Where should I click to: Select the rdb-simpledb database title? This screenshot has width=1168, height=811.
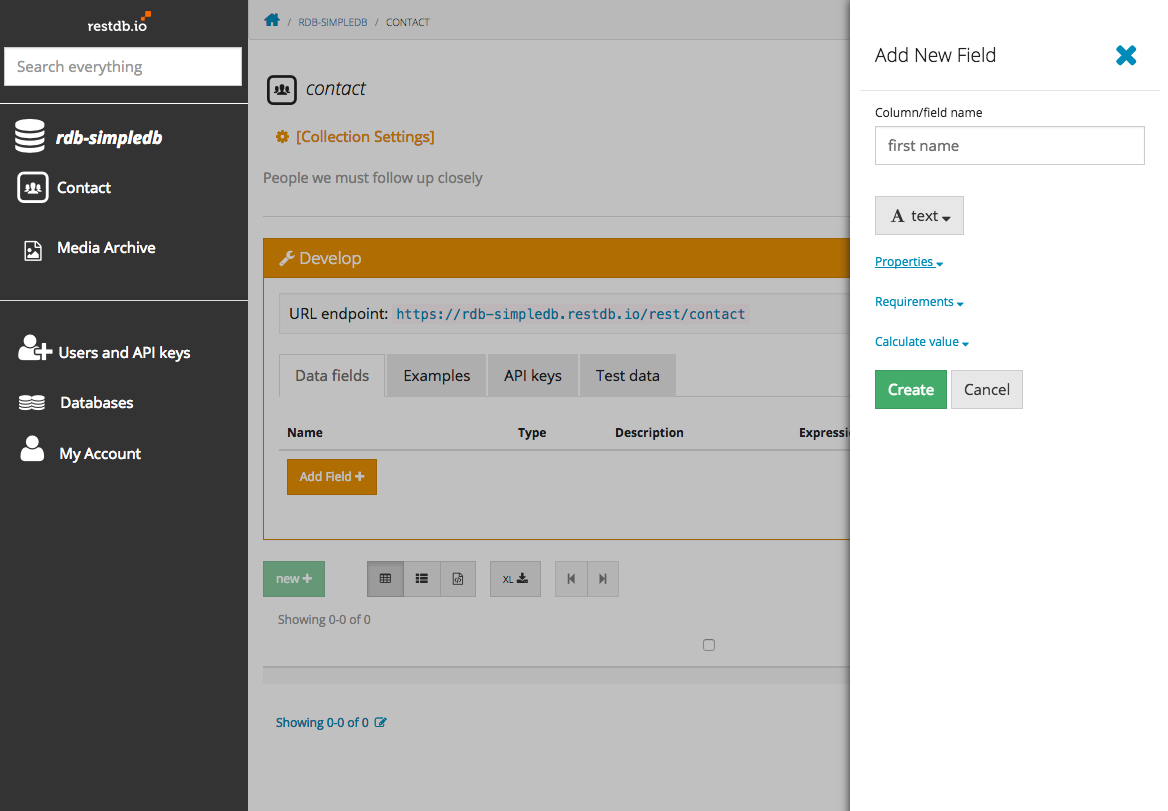tap(110, 138)
